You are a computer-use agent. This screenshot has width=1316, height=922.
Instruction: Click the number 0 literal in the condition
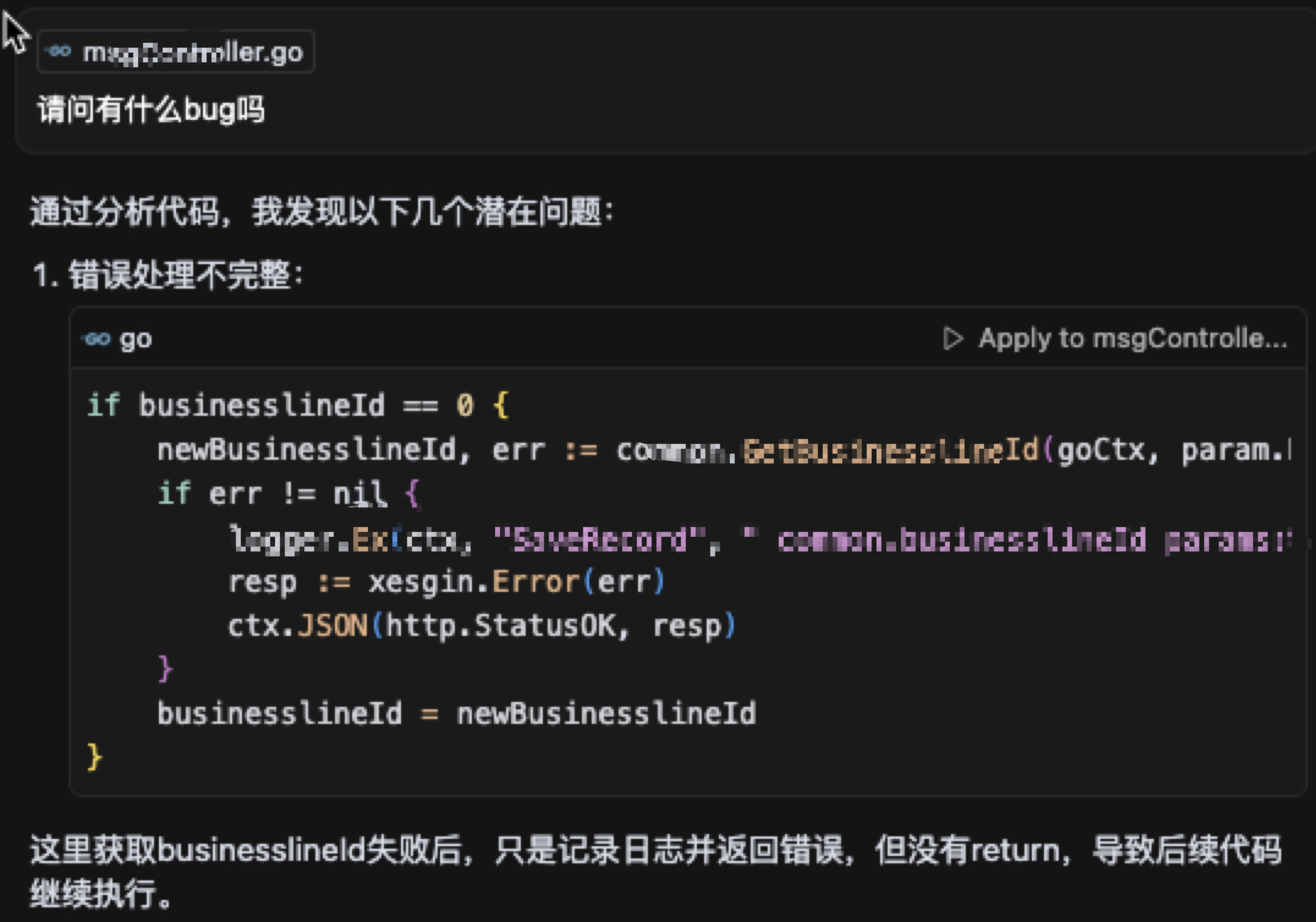(x=465, y=405)
